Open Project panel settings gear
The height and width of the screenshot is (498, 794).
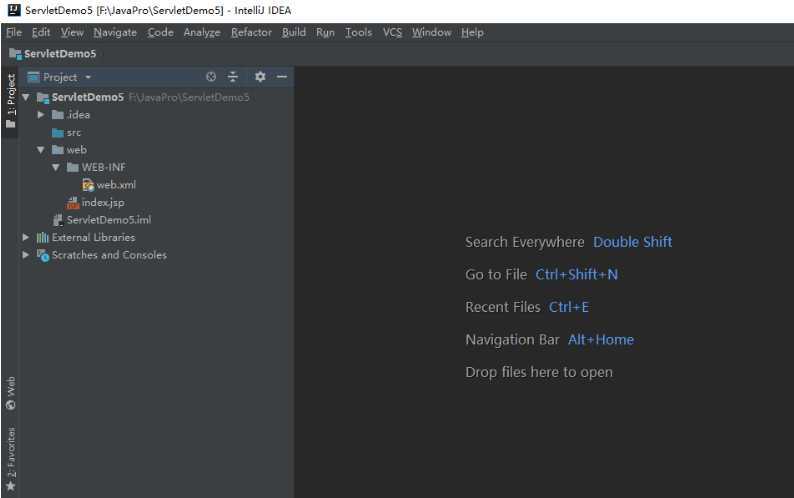click(x=260, y=77)
